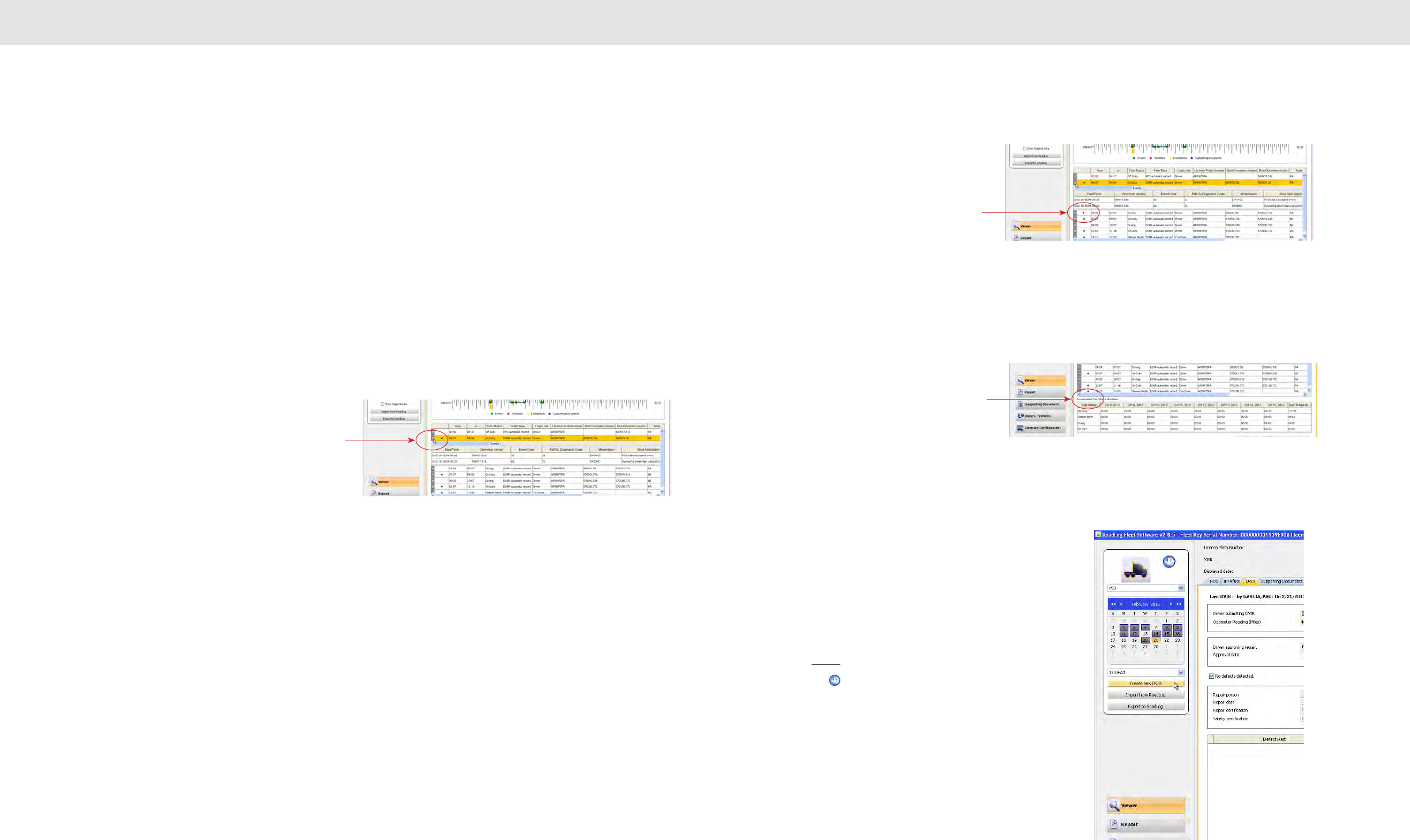This screenshot has width=1410, height=840.
Task: Toggle the No defects detected checkbox
Action: point(1211,676)
